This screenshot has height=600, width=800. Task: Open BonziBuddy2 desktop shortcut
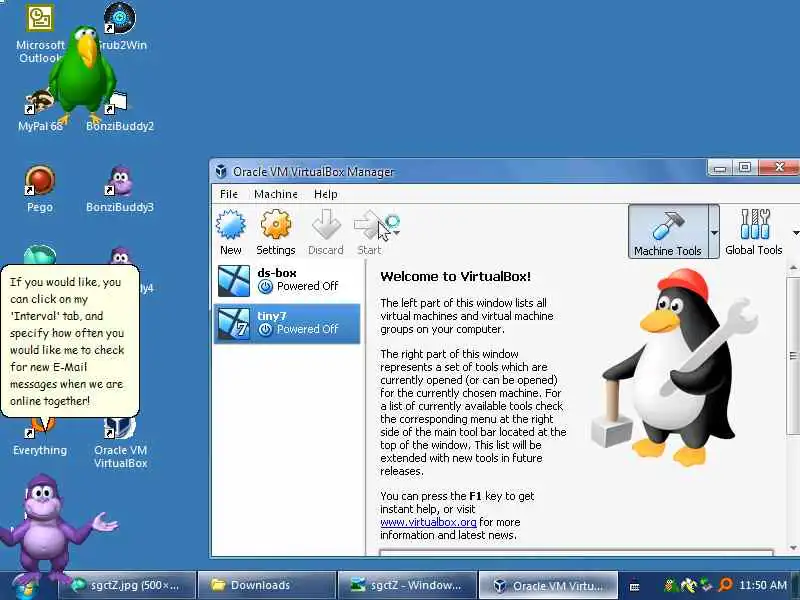120,111
